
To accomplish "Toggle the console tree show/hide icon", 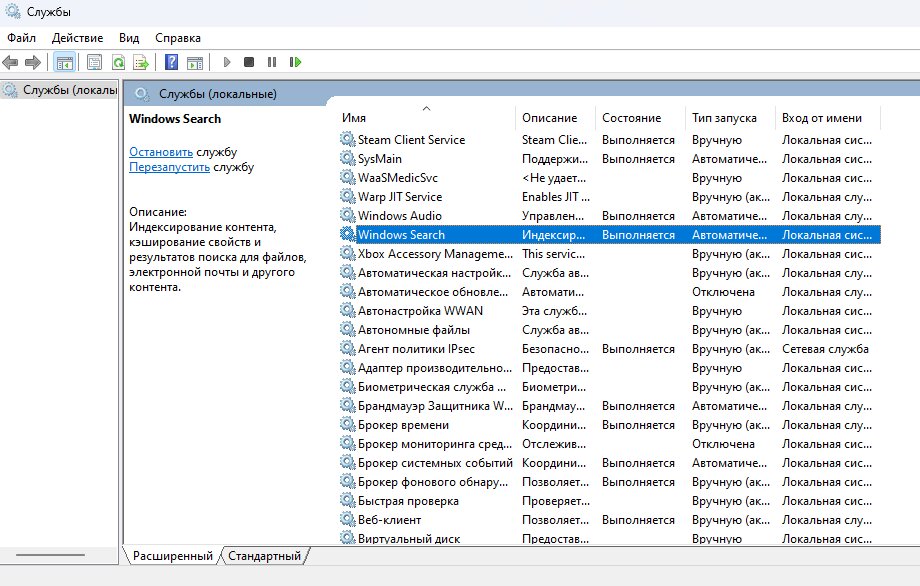I will point(65,62).
